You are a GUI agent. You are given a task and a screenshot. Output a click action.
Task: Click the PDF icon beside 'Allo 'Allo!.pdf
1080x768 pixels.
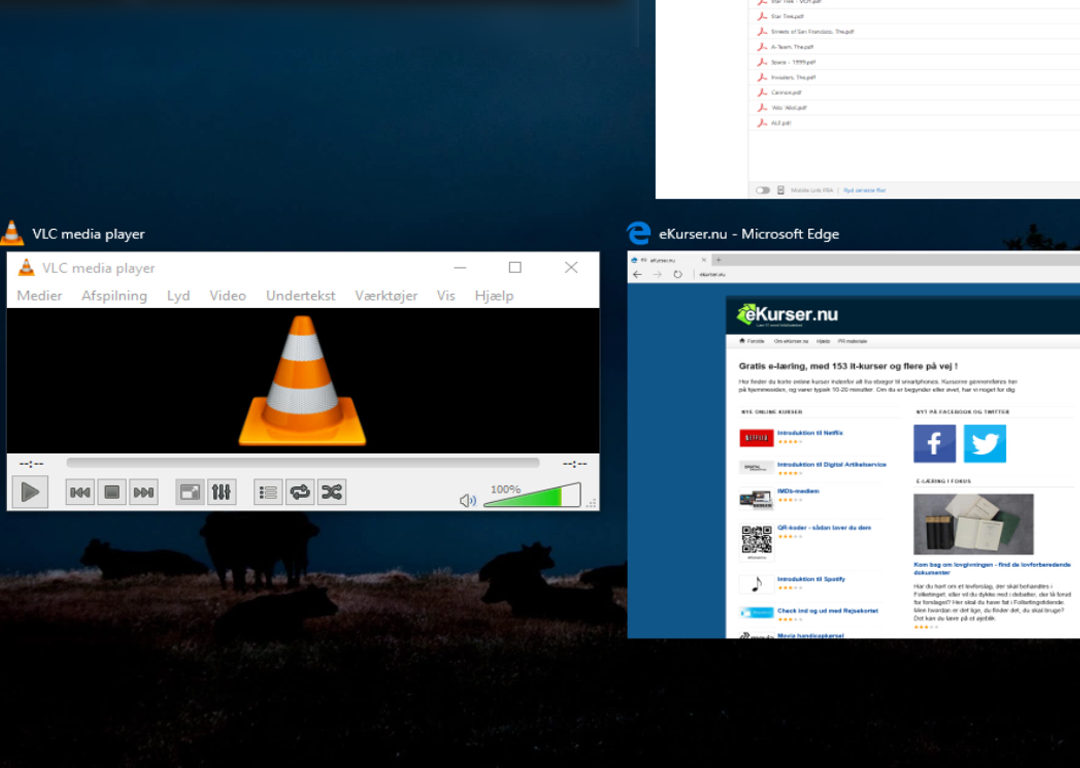pos(762,107)
